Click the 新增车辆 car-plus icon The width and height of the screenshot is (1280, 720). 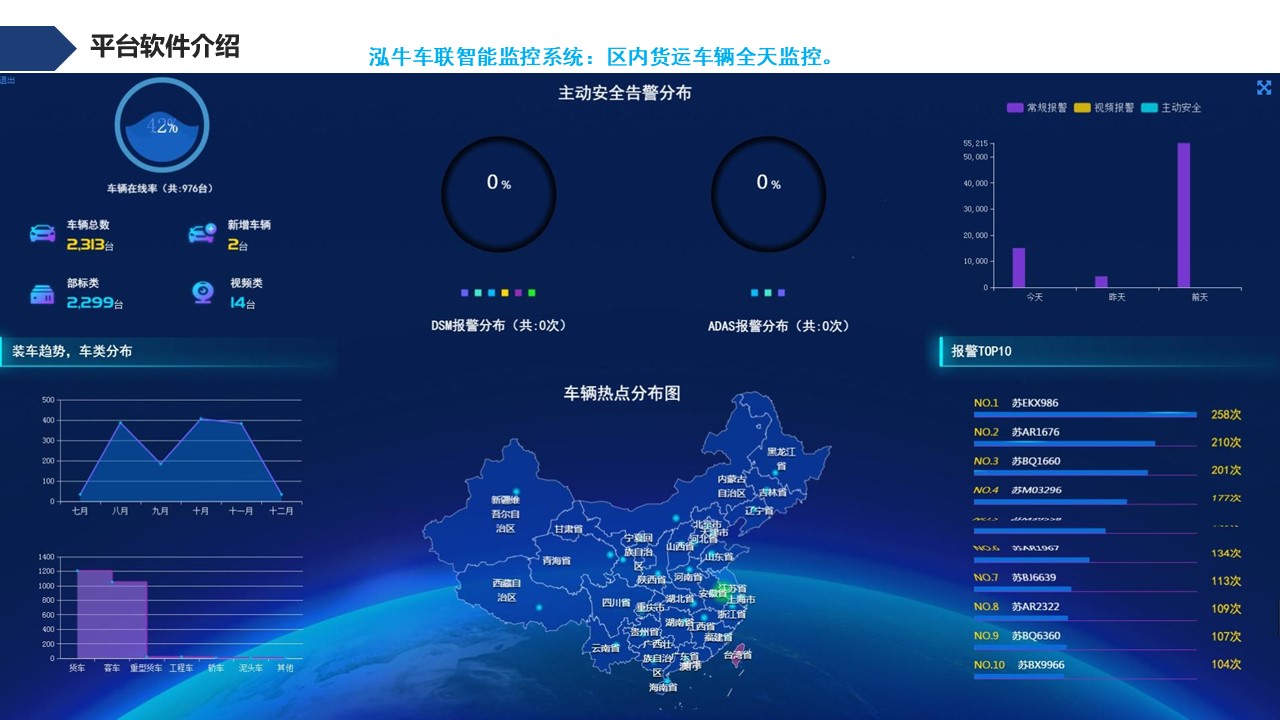(202, 234)
